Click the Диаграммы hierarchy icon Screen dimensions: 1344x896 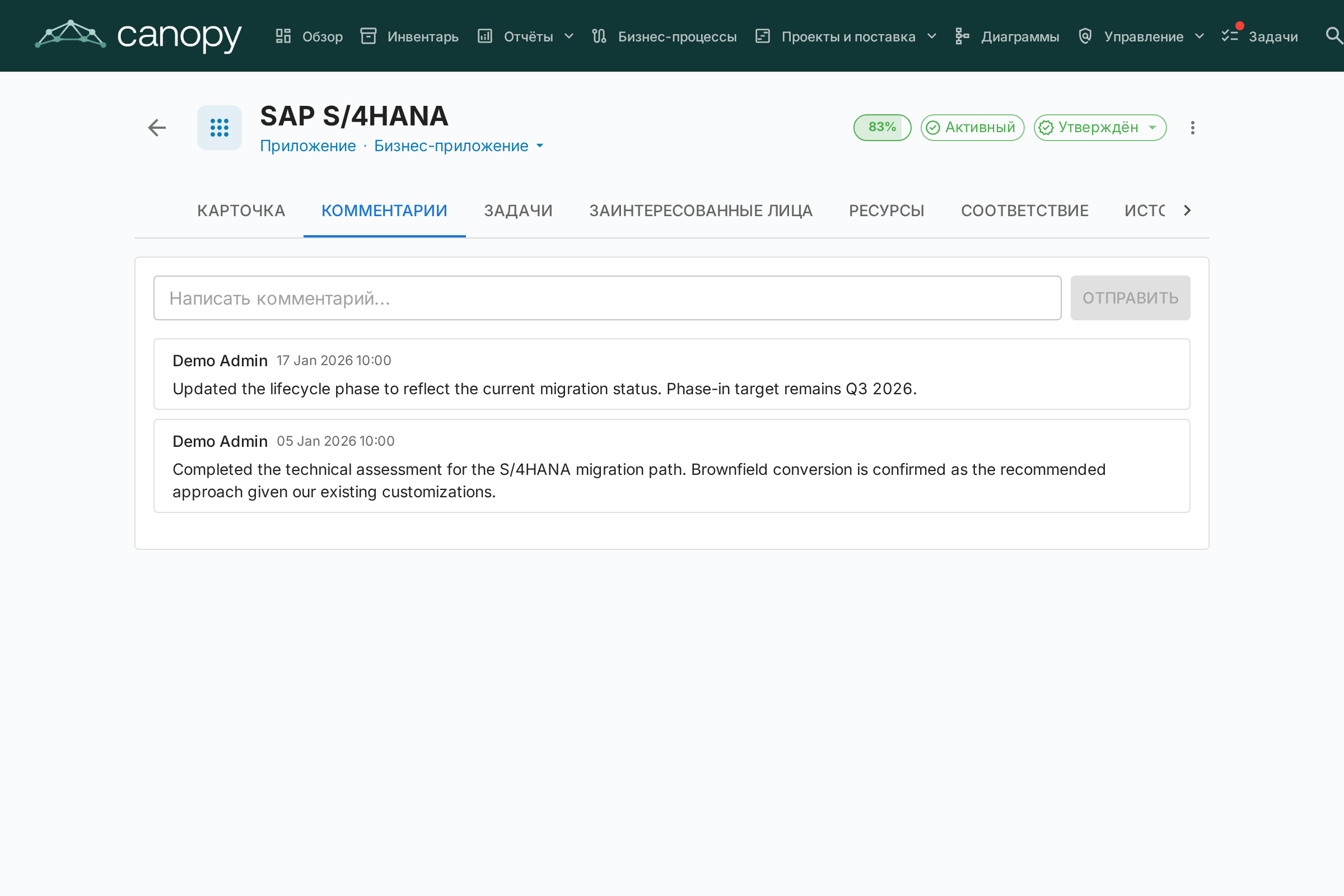point(963,36)
